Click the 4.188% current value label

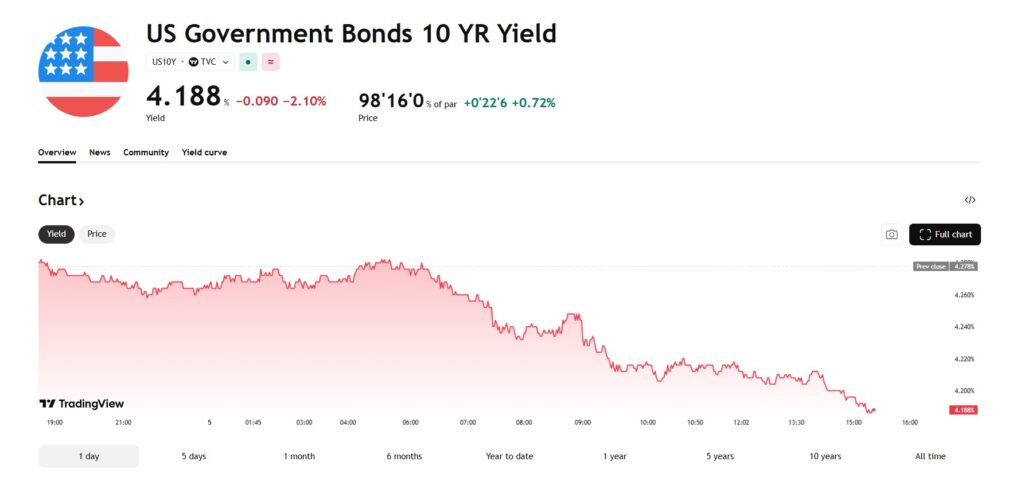pyautogui.click(x=964, y=410)
